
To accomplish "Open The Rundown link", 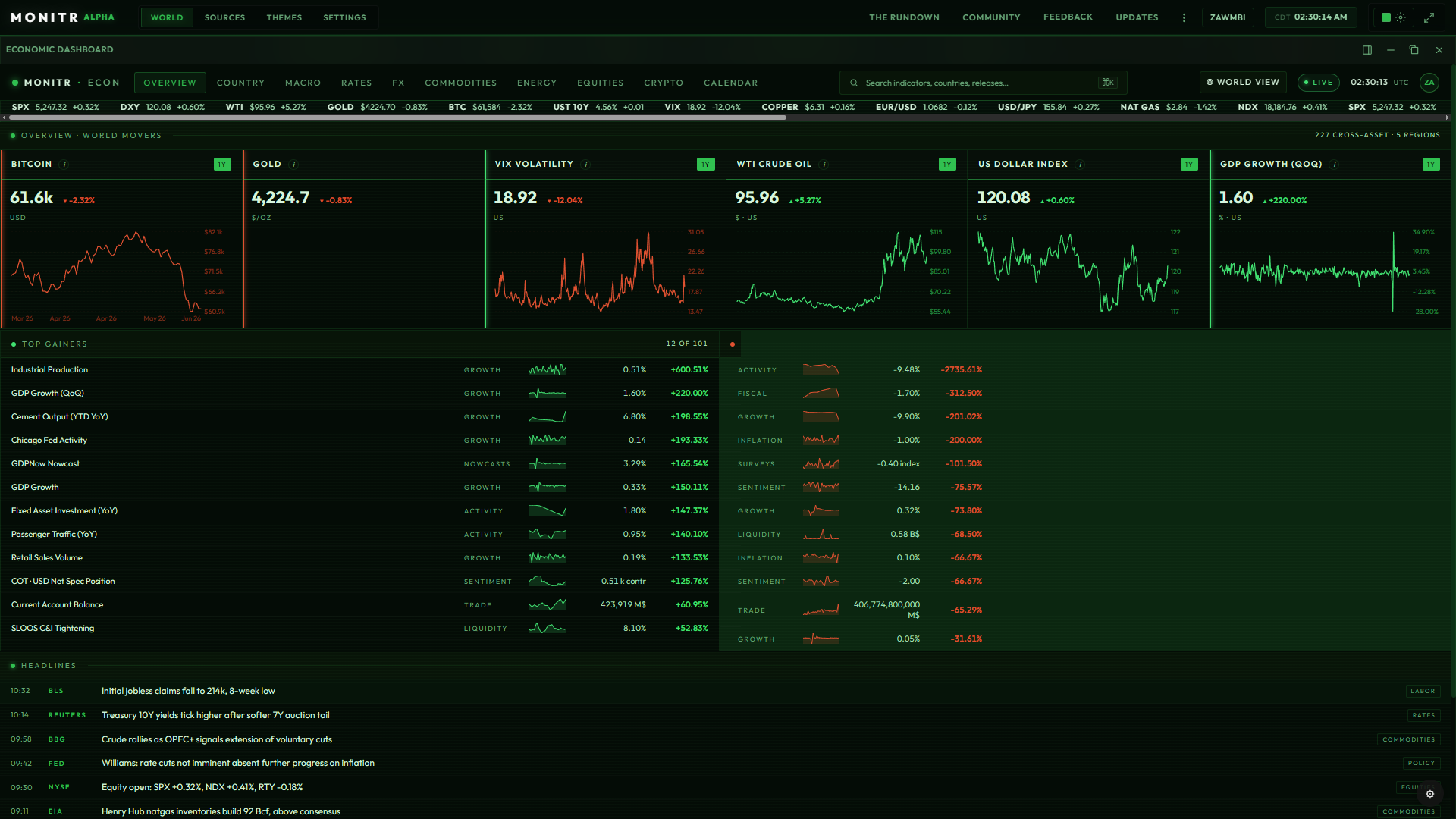I will pyautogui.click(x=904, y=17).
